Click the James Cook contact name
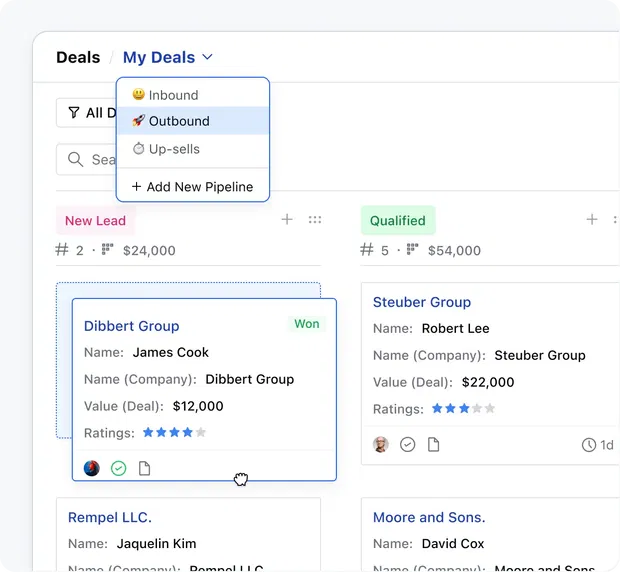 pos(170,352)
